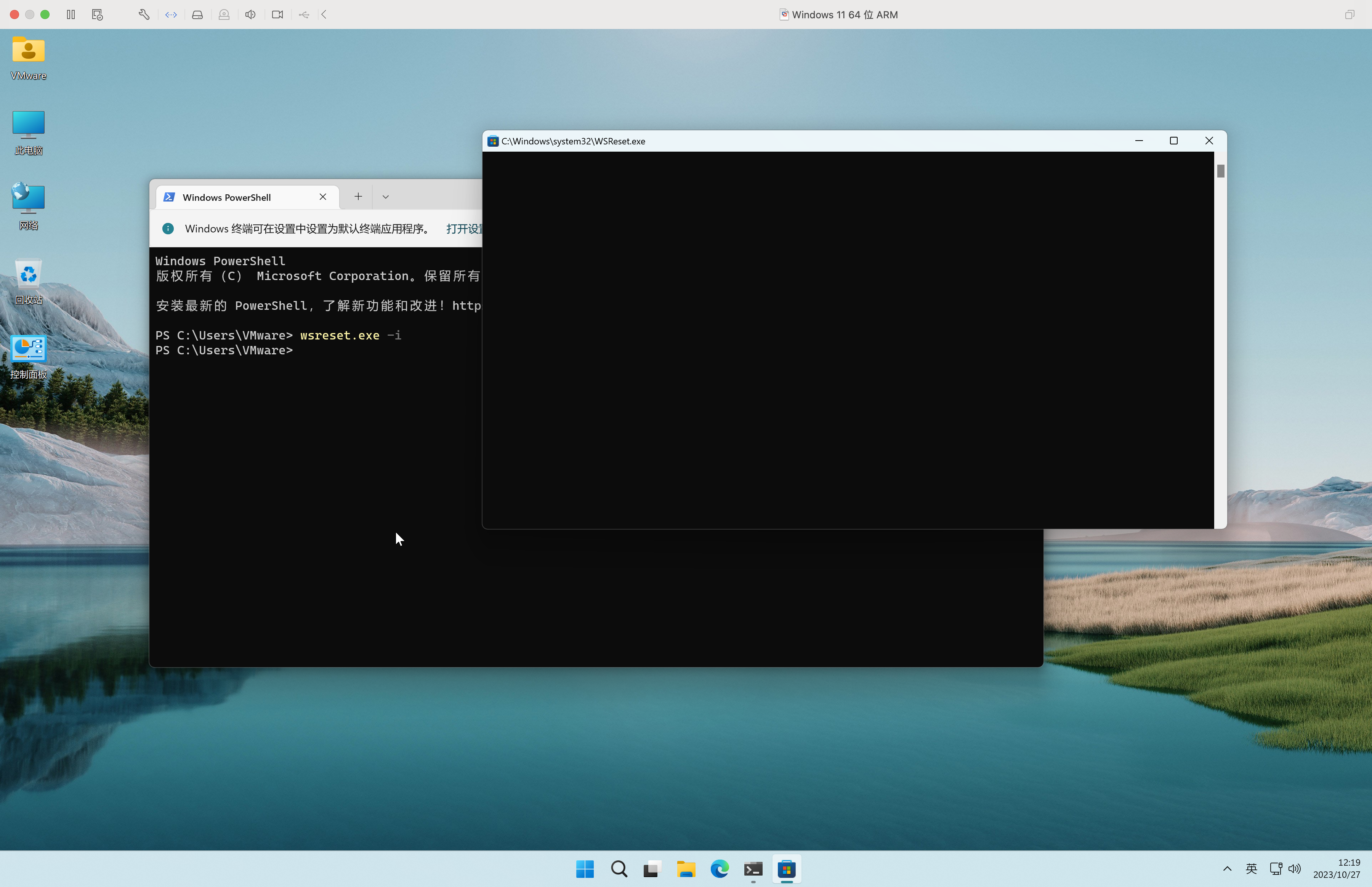Viewport: 1372px width, 887px height.
Task: Click the hard disk device icon
Action: click(x=197, y=14)
